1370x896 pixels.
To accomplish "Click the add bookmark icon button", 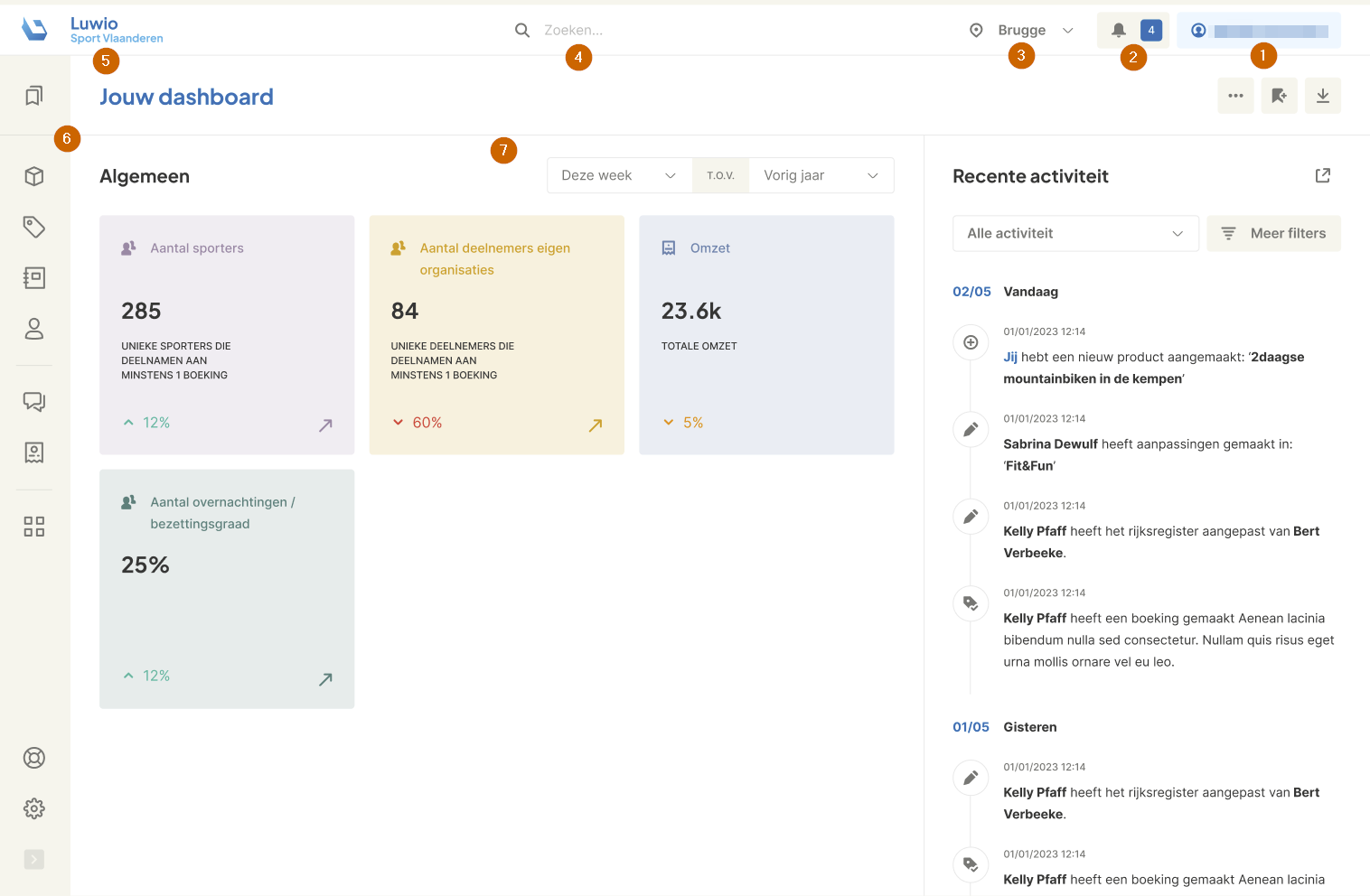I will [x=1279, y=96].
